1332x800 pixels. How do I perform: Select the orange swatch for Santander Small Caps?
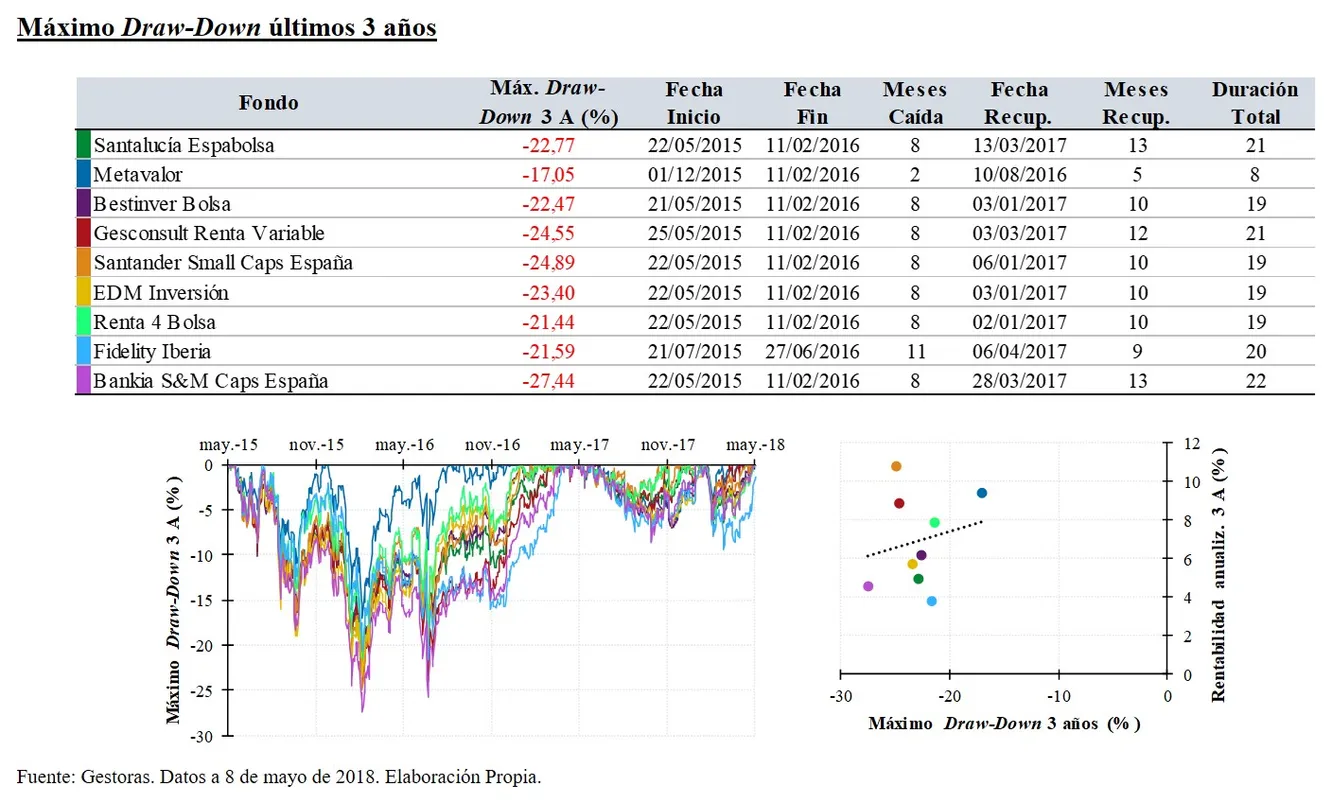(x=83, y=263)
